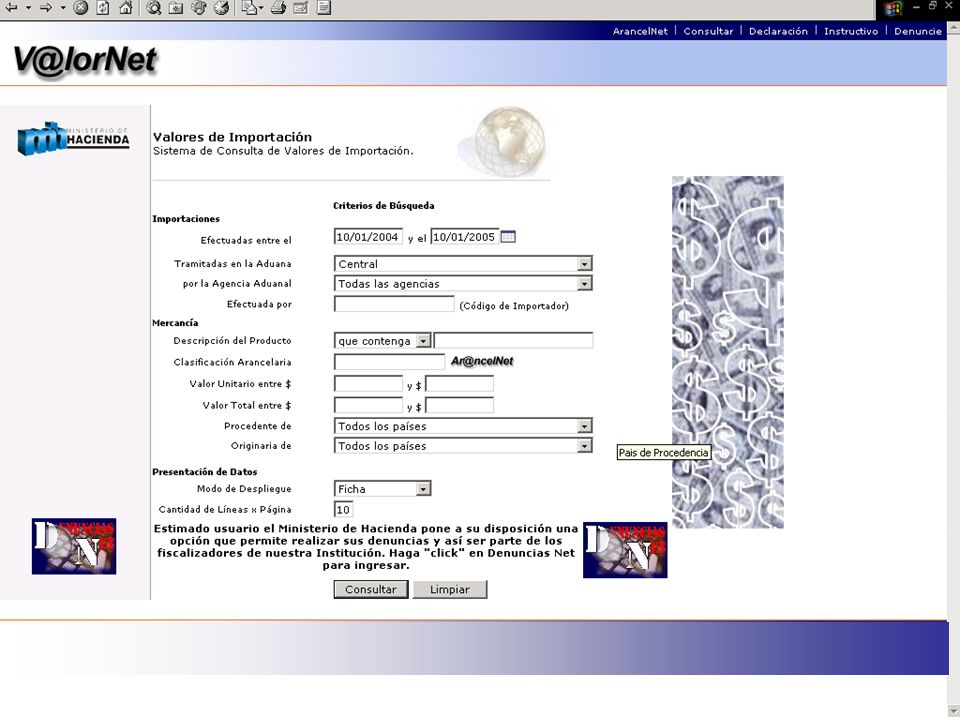Image resolution: width=960 pixels, height=720 pixels.
Task: Click the Discuss toolbar icon
Action: (324, 7)
